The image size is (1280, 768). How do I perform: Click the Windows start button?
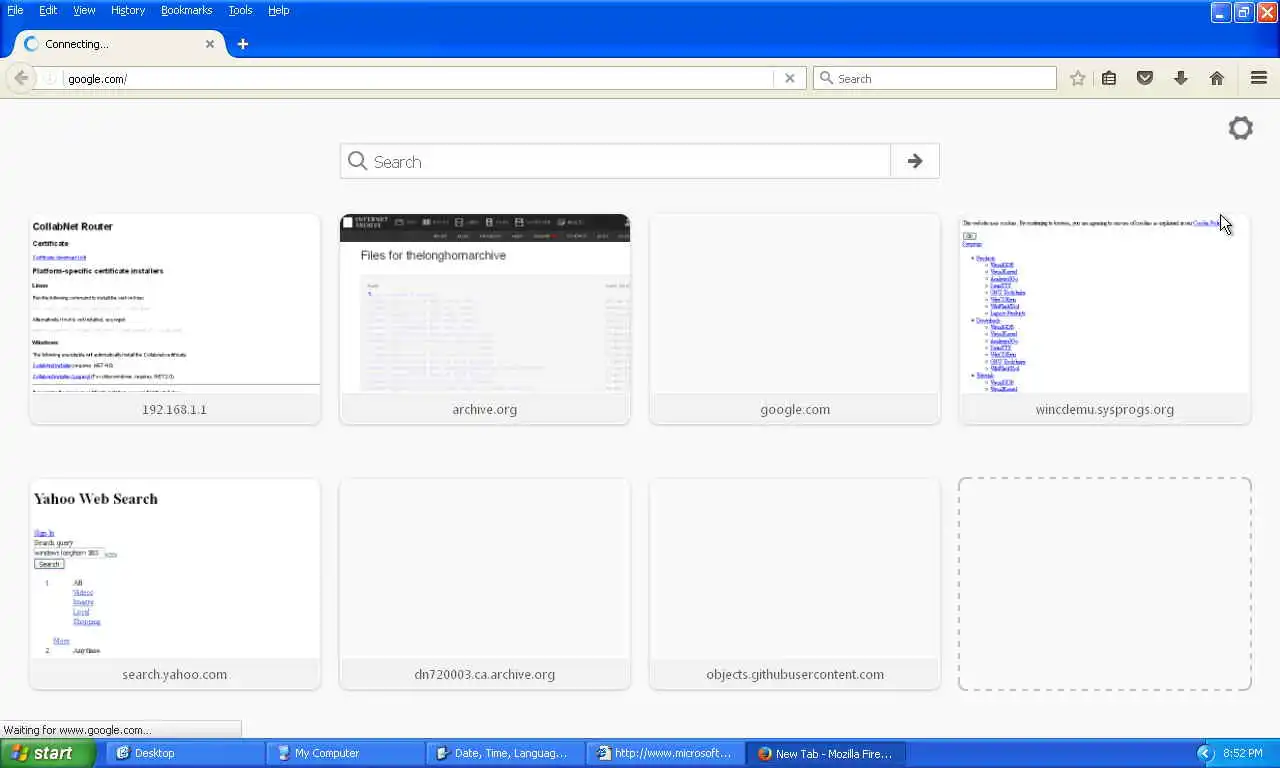pos(48,753)
